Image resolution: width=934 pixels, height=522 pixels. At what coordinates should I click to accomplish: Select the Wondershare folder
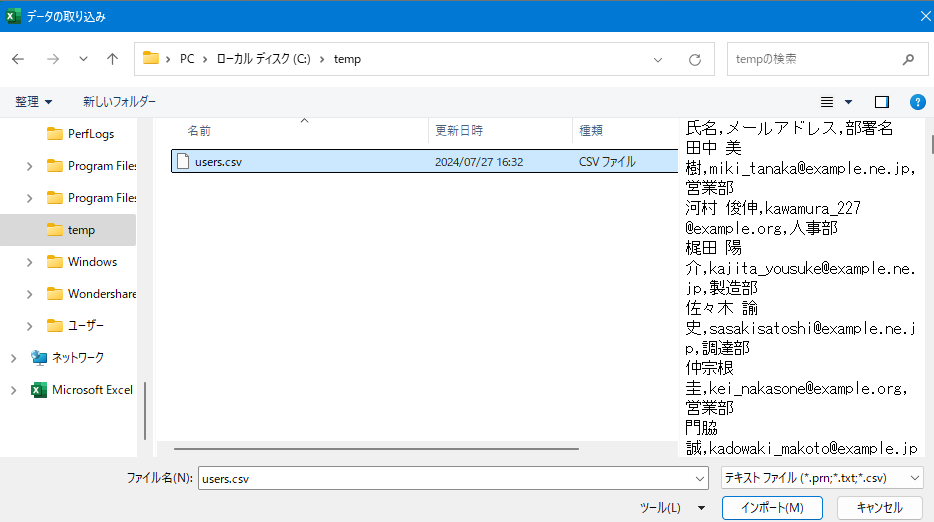click(x=91, y=294)
